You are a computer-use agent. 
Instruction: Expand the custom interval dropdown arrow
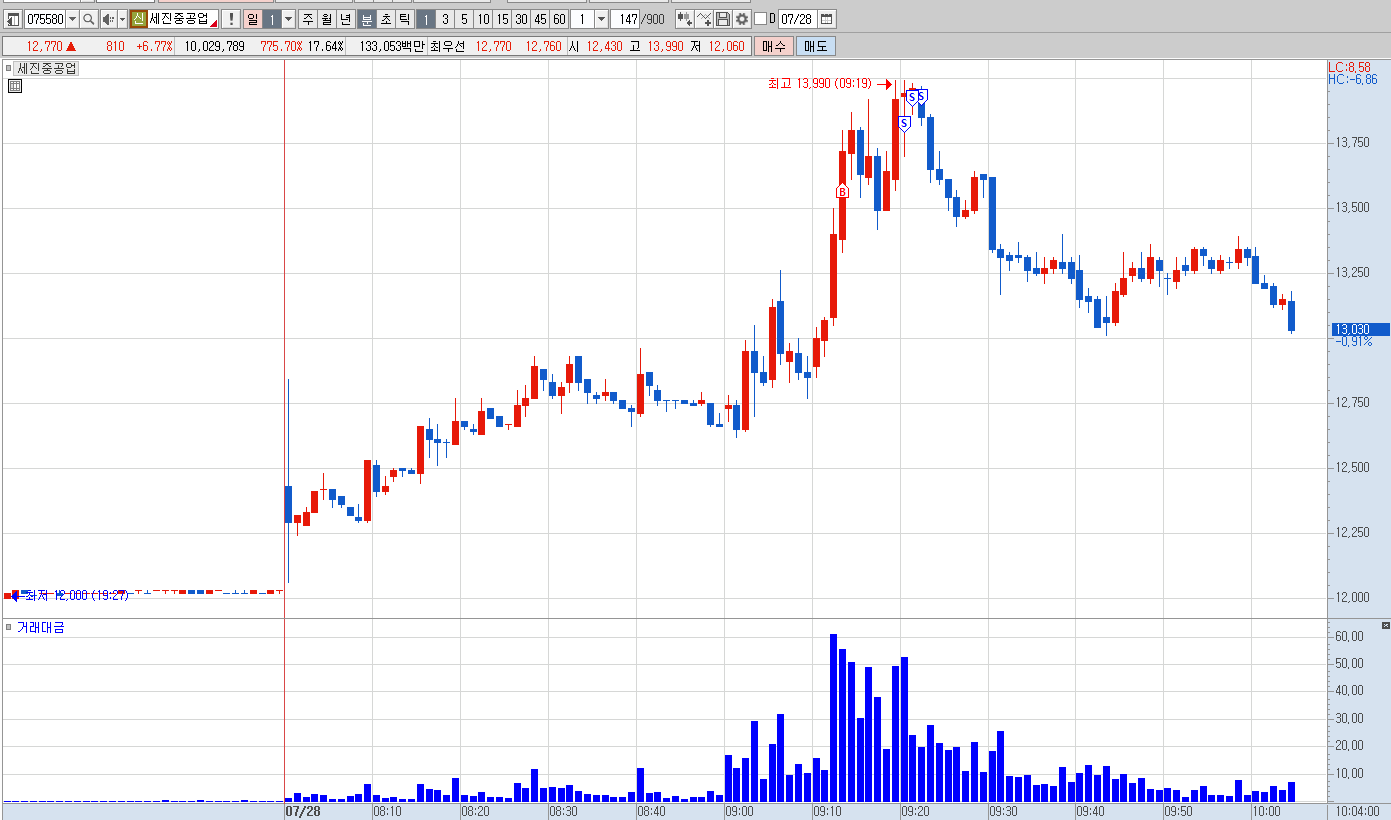click(601, 19)
